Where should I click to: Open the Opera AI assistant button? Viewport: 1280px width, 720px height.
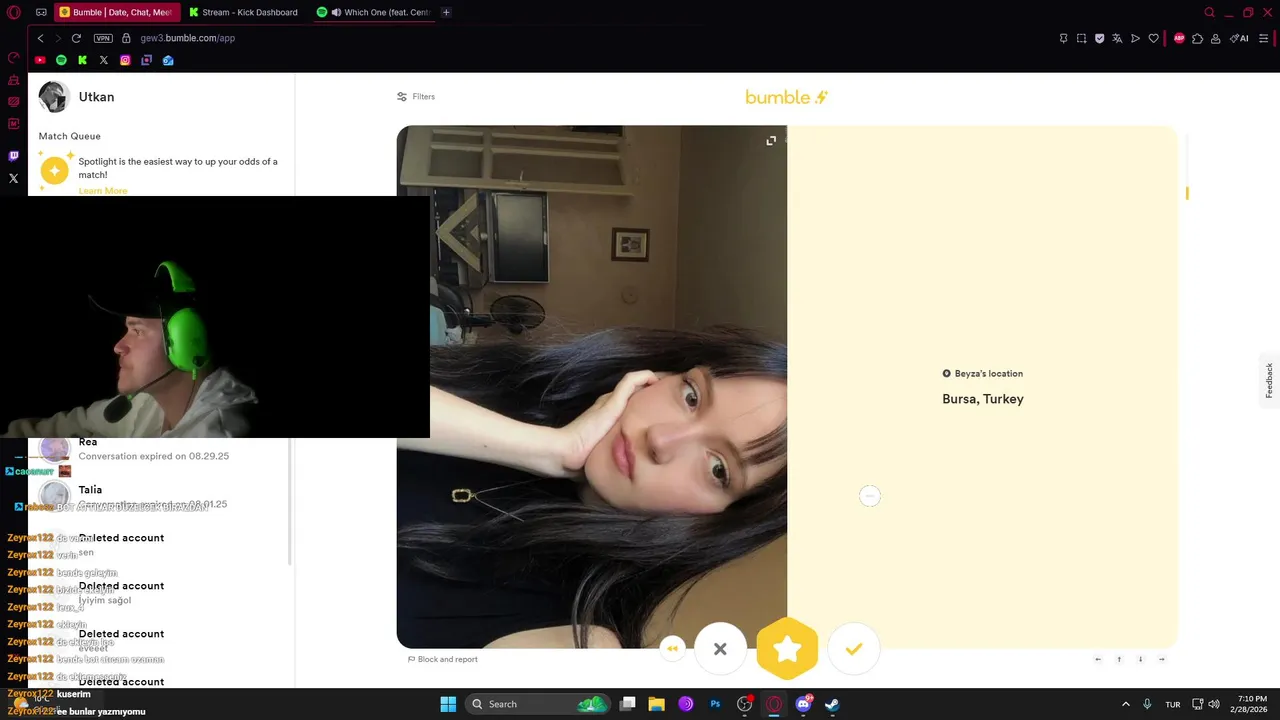click(1239, 38)
